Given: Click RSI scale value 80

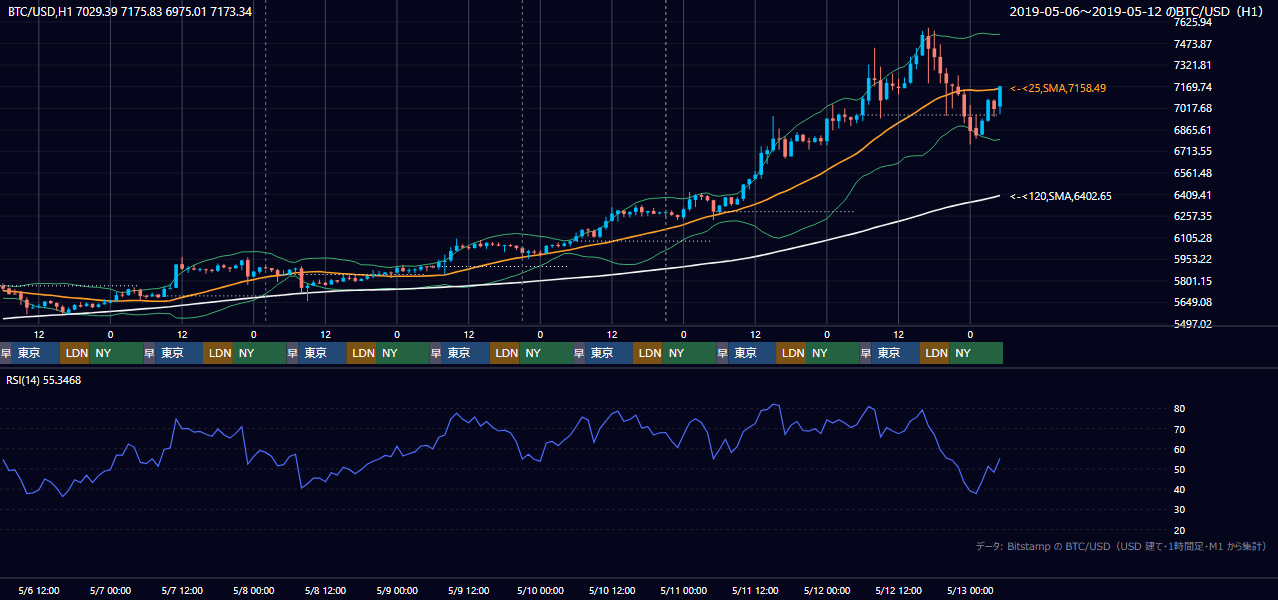Looking at the screenshot, I should click(x=1180, y=409).
